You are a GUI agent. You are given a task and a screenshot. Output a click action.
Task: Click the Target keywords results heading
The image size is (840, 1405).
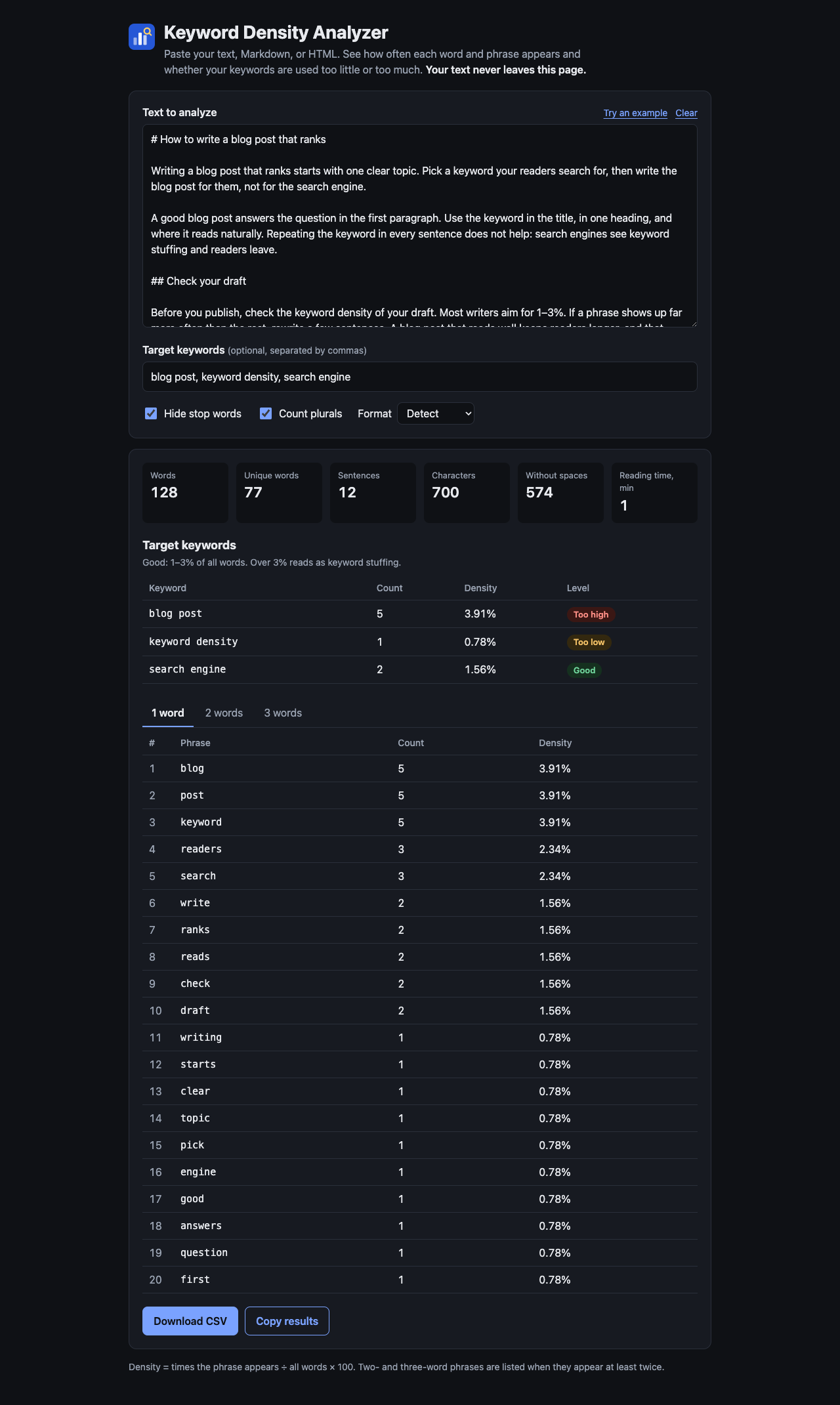(189, 545)
